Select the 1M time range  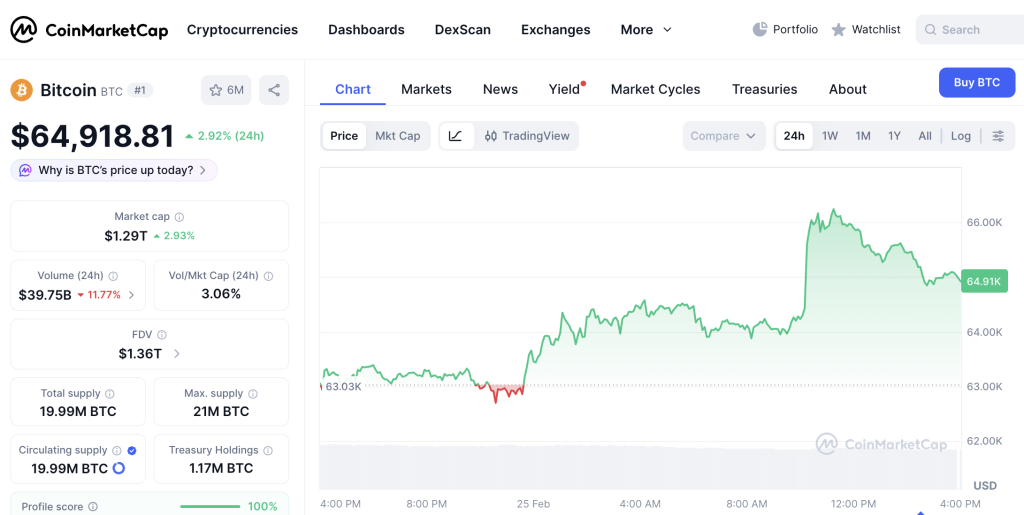(863, 136)
